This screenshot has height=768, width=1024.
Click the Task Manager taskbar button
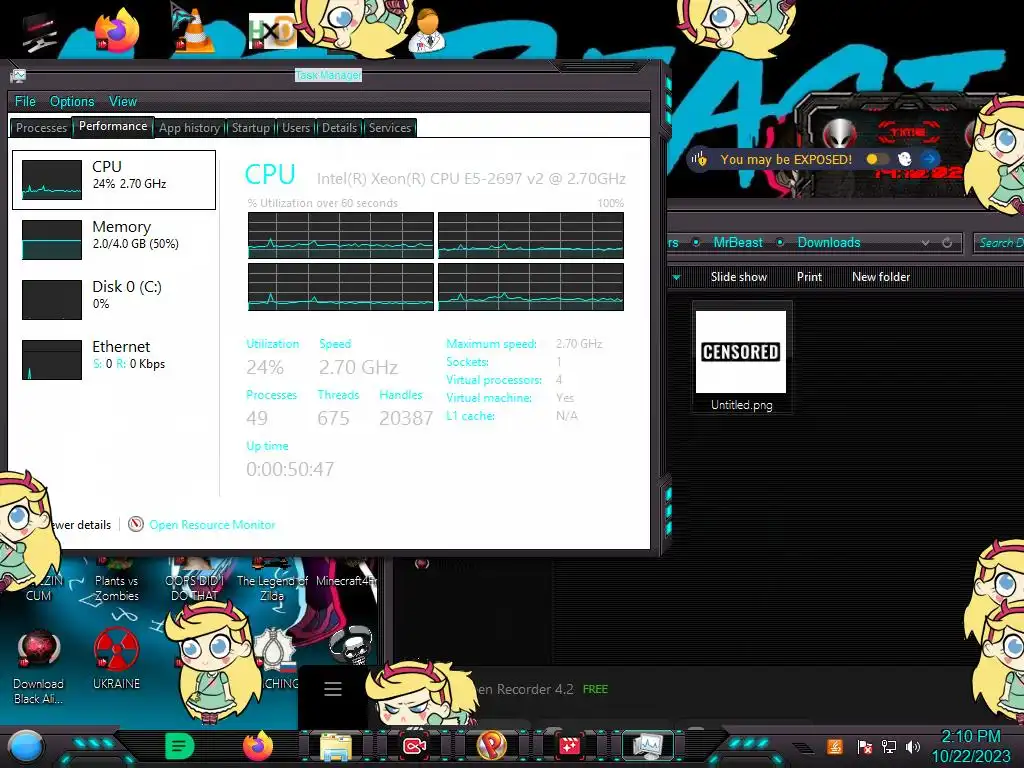648,746
